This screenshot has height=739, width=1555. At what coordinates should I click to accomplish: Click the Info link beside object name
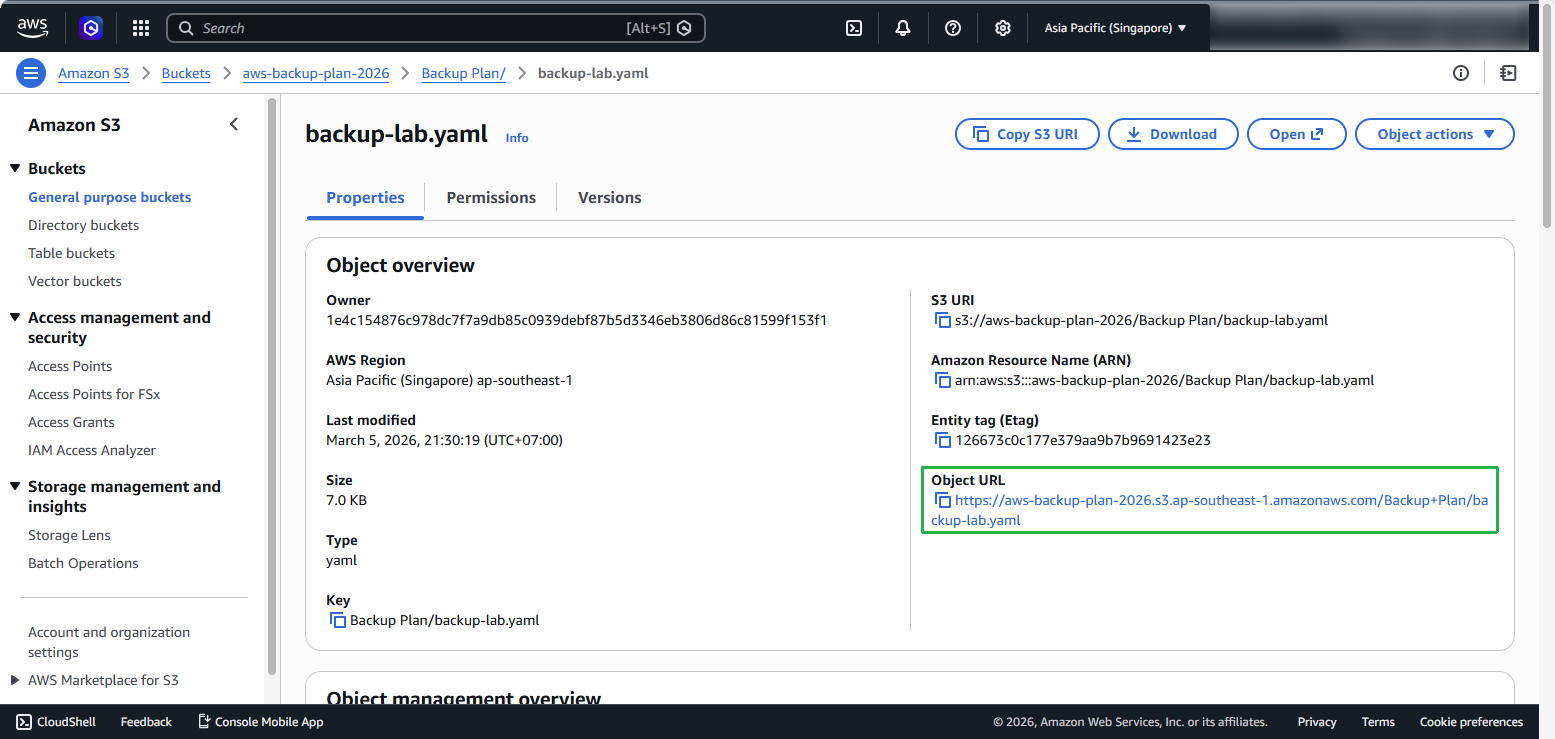tap(517, 138)
